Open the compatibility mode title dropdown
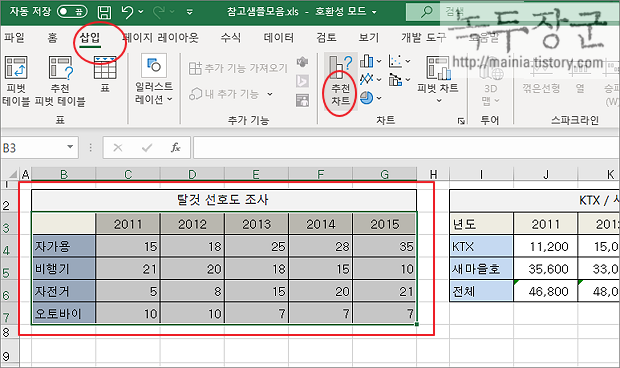The height and width of the screenshot is (368, 620). tap(374, 12)
